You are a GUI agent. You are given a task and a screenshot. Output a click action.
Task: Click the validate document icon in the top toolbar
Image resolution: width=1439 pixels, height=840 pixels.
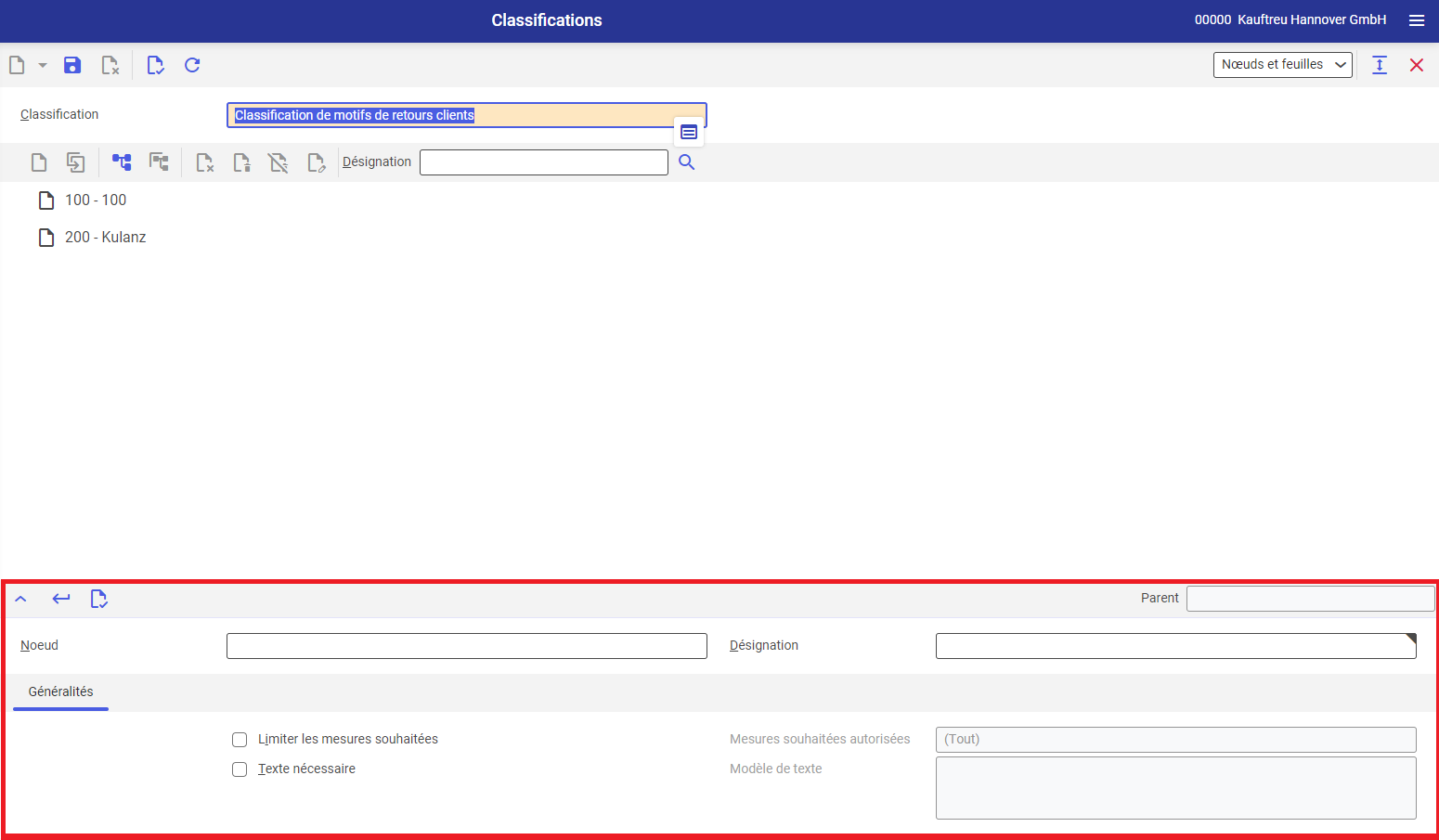(155, 65)
